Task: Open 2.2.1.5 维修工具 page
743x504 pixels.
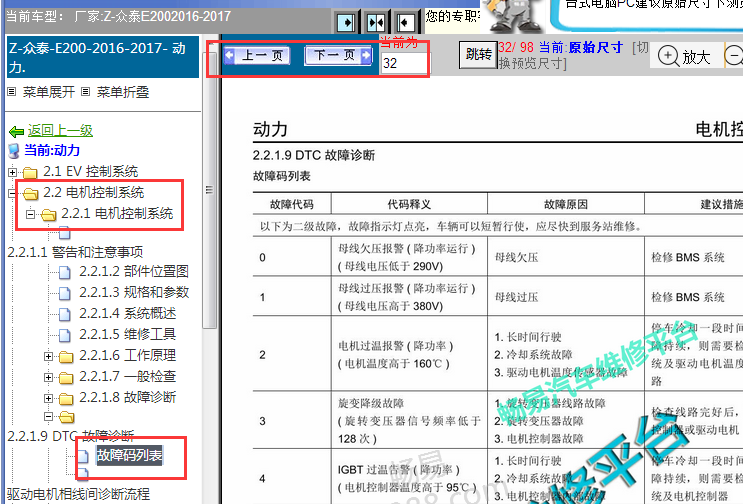Action: [127, 334]
